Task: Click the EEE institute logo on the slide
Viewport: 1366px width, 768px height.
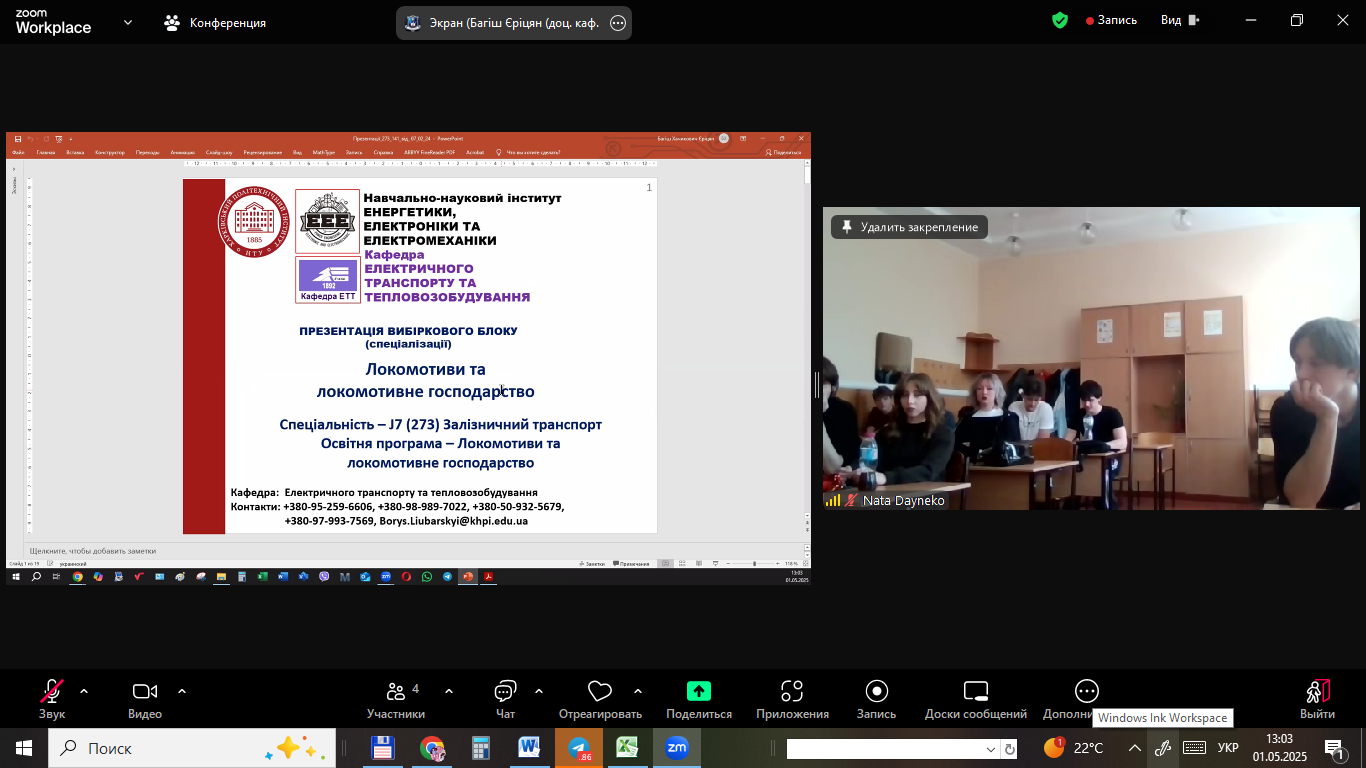Action: coord(327,221)
